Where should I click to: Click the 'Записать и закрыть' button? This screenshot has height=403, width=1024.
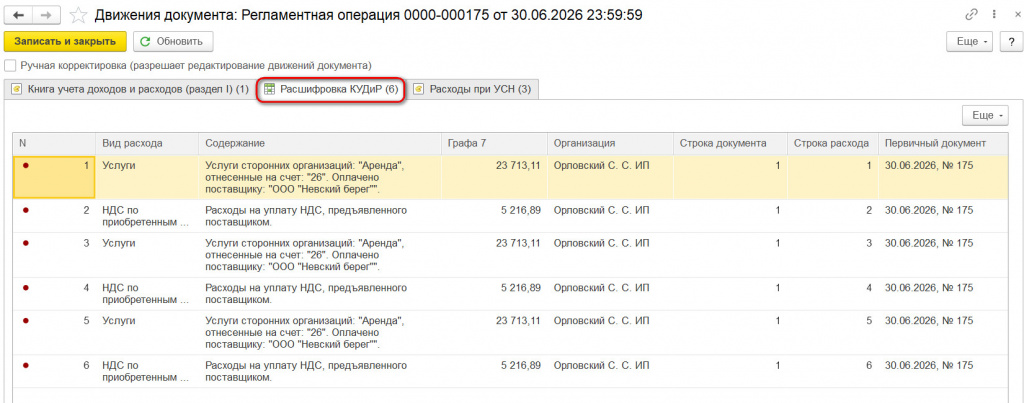coord(65,41)
